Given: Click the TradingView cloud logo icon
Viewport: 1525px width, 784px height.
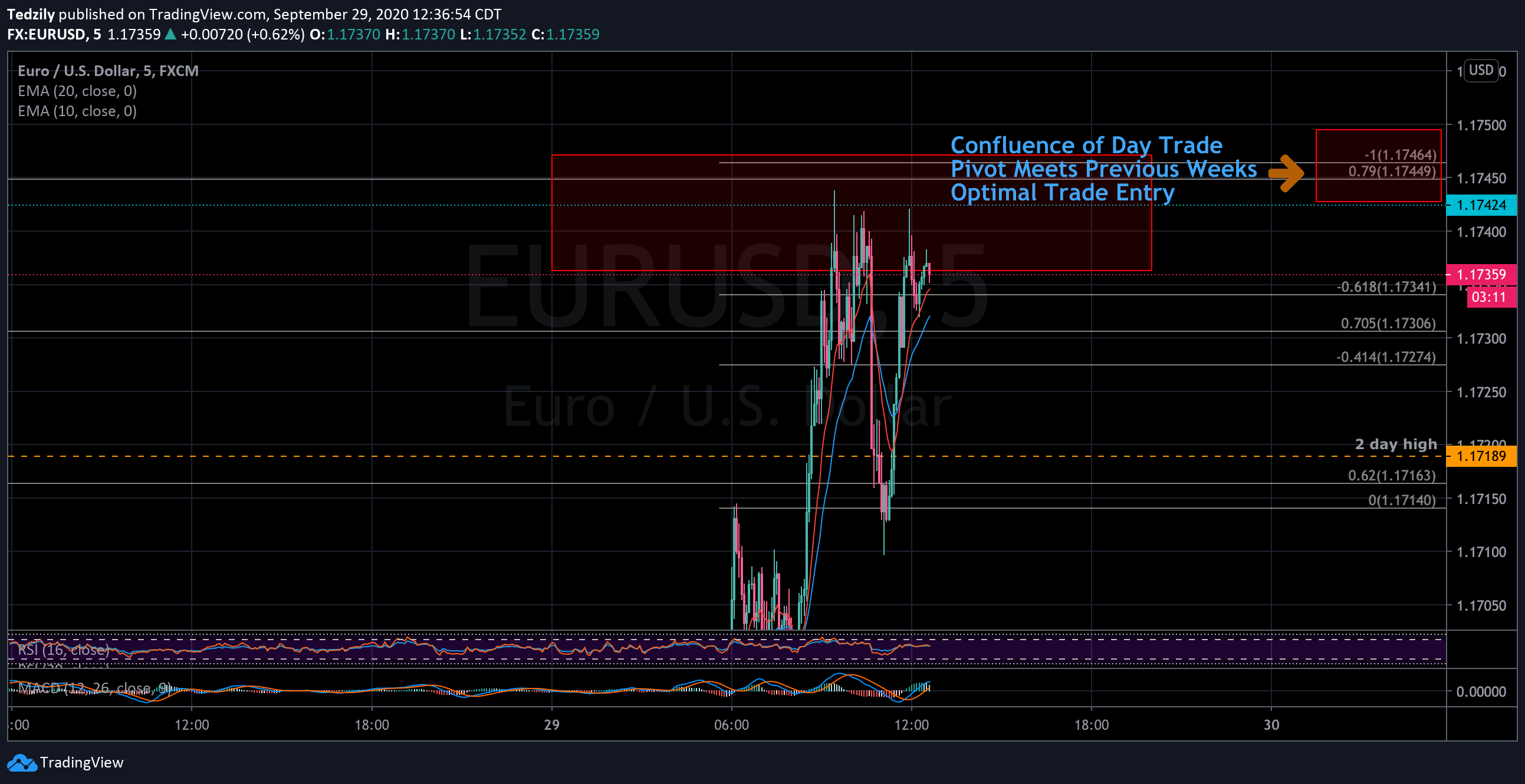Looking at the screenshot, I should (22, 763).
